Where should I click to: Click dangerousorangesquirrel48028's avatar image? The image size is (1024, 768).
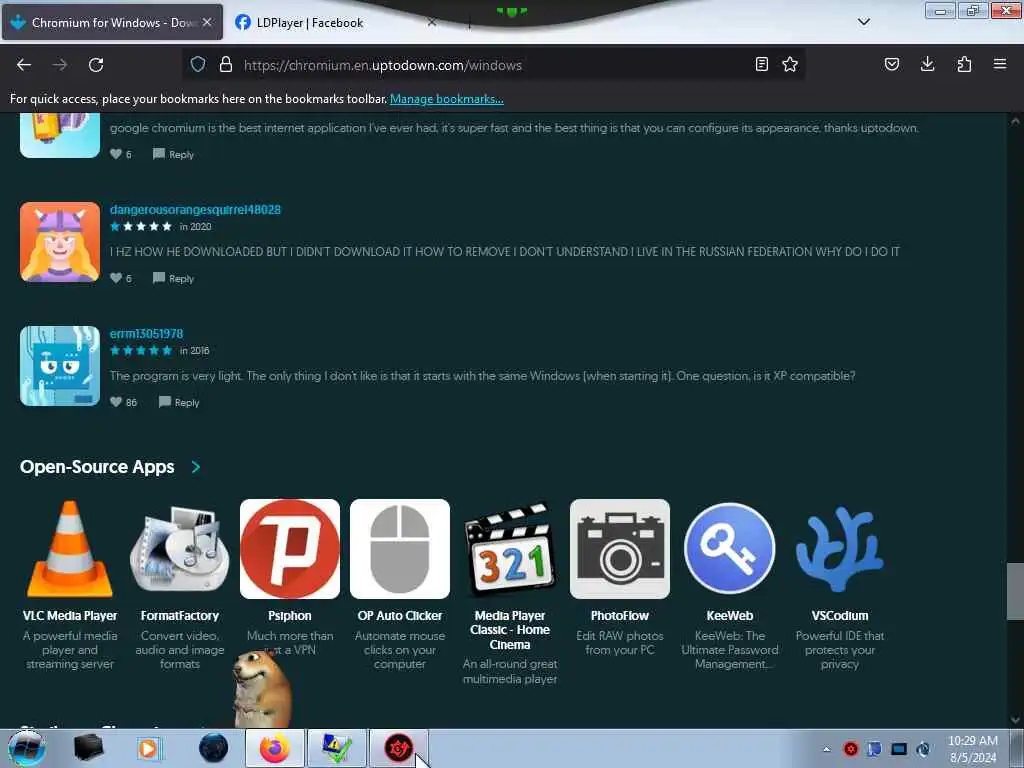(x=60, y=242)
